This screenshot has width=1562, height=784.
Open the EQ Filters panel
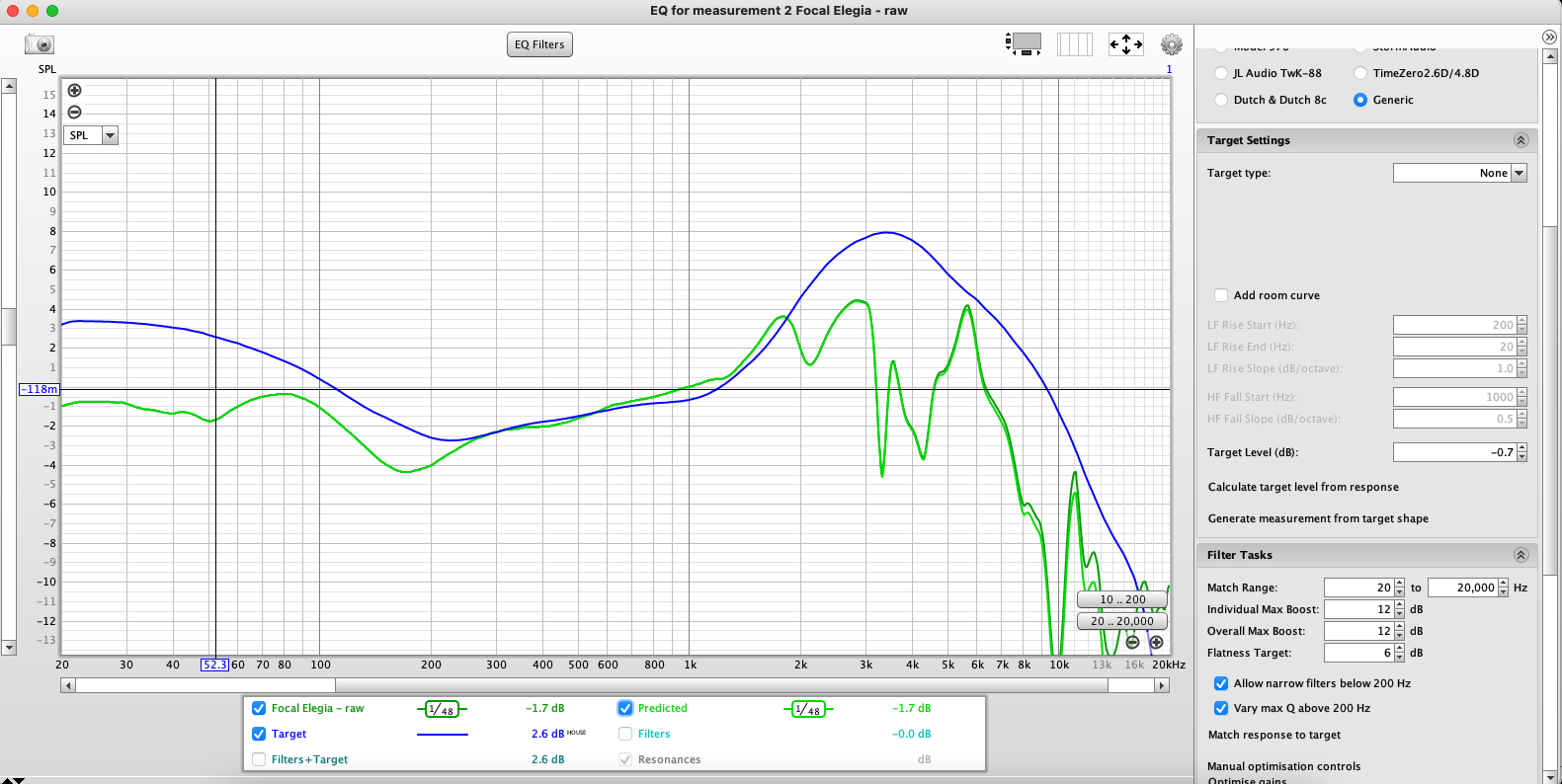pos(539,44)
